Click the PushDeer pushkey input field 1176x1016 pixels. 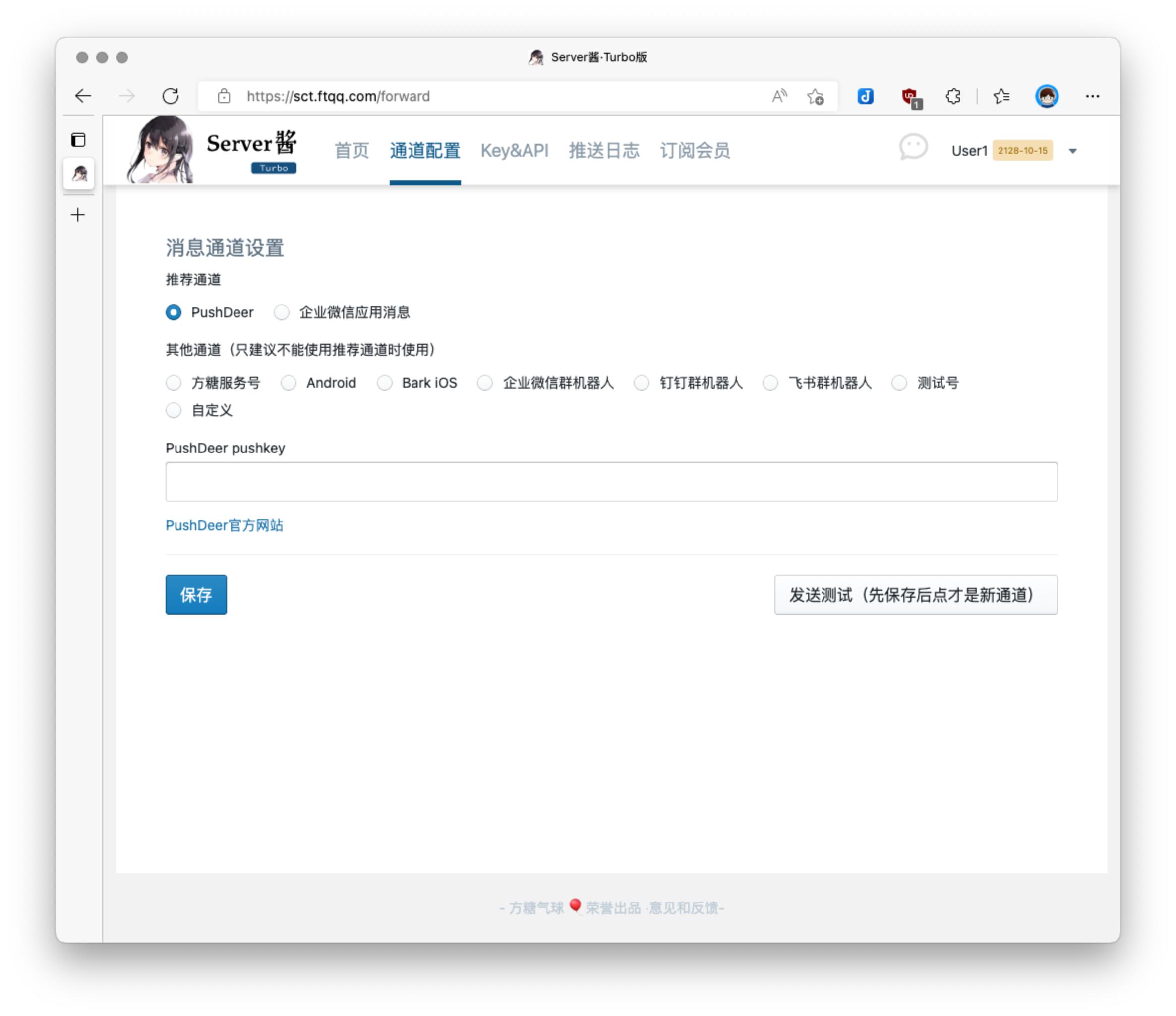pyautogui.click(x=611, y=482)
